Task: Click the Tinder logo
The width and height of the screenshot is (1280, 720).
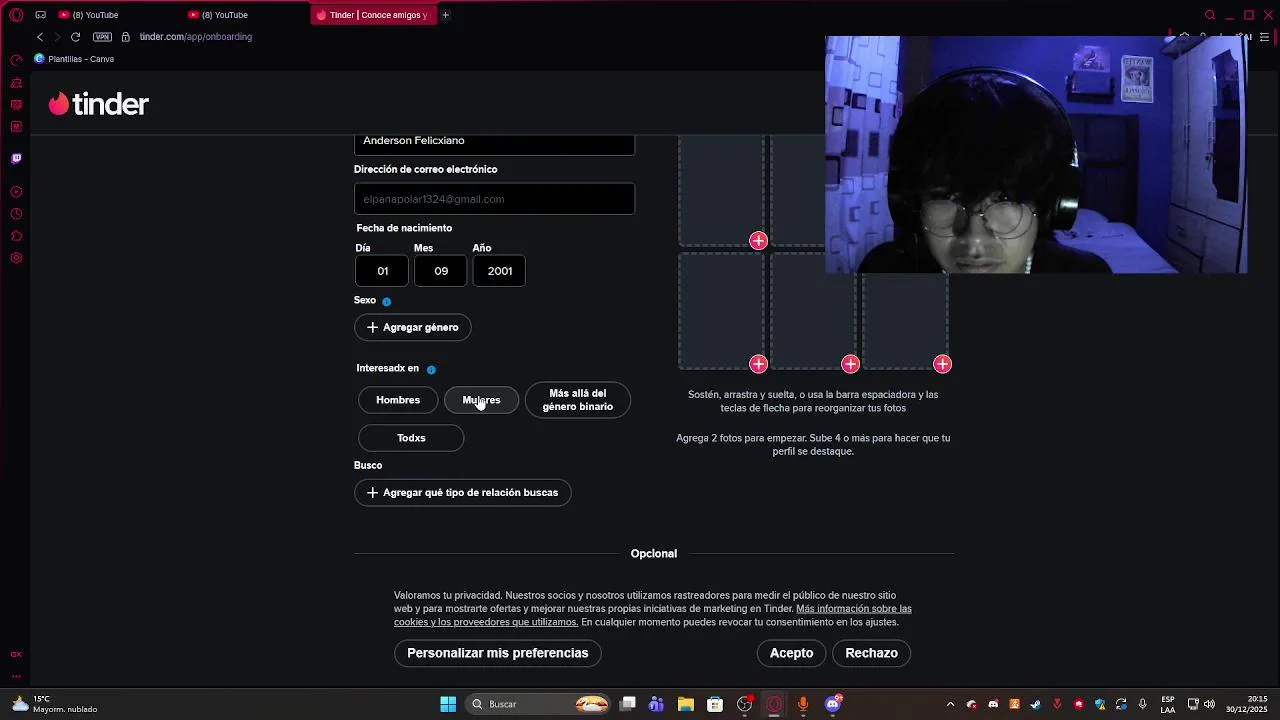Action: [99, 104]
